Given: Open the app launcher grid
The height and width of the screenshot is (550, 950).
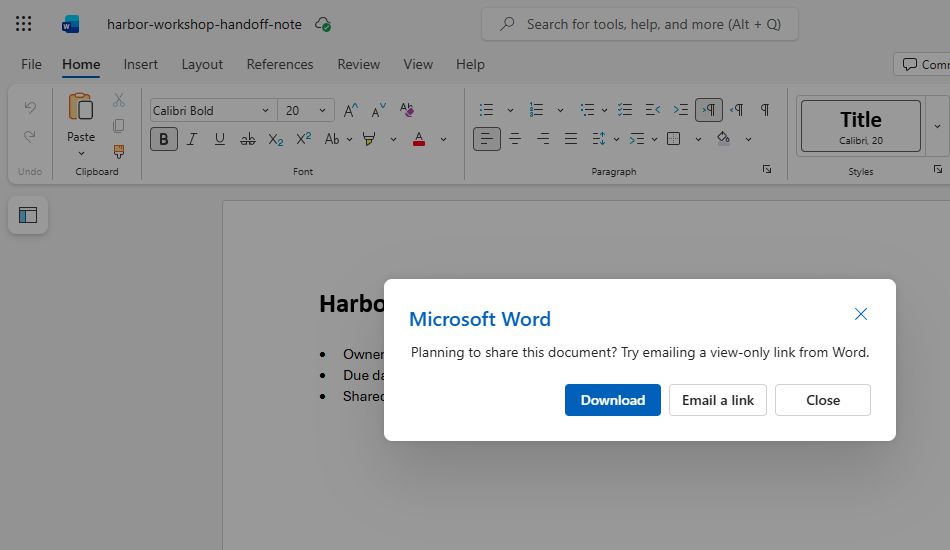Looking at the screenshot, I should [x=23, y=24].
